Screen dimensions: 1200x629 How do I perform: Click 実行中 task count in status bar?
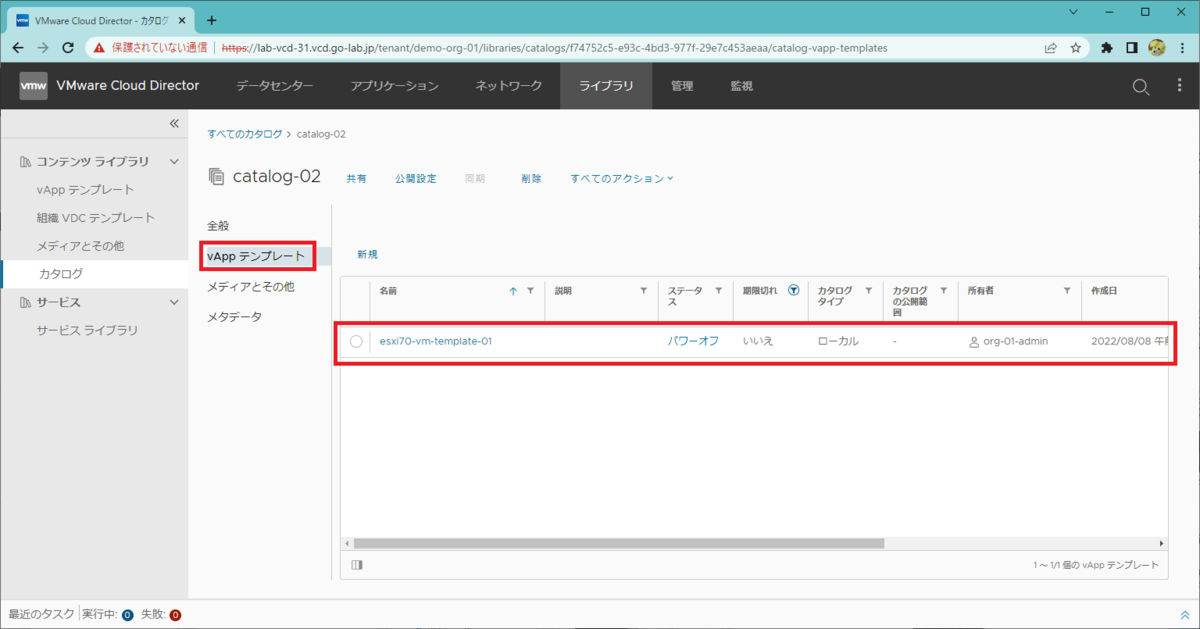[x=107, y=615]
